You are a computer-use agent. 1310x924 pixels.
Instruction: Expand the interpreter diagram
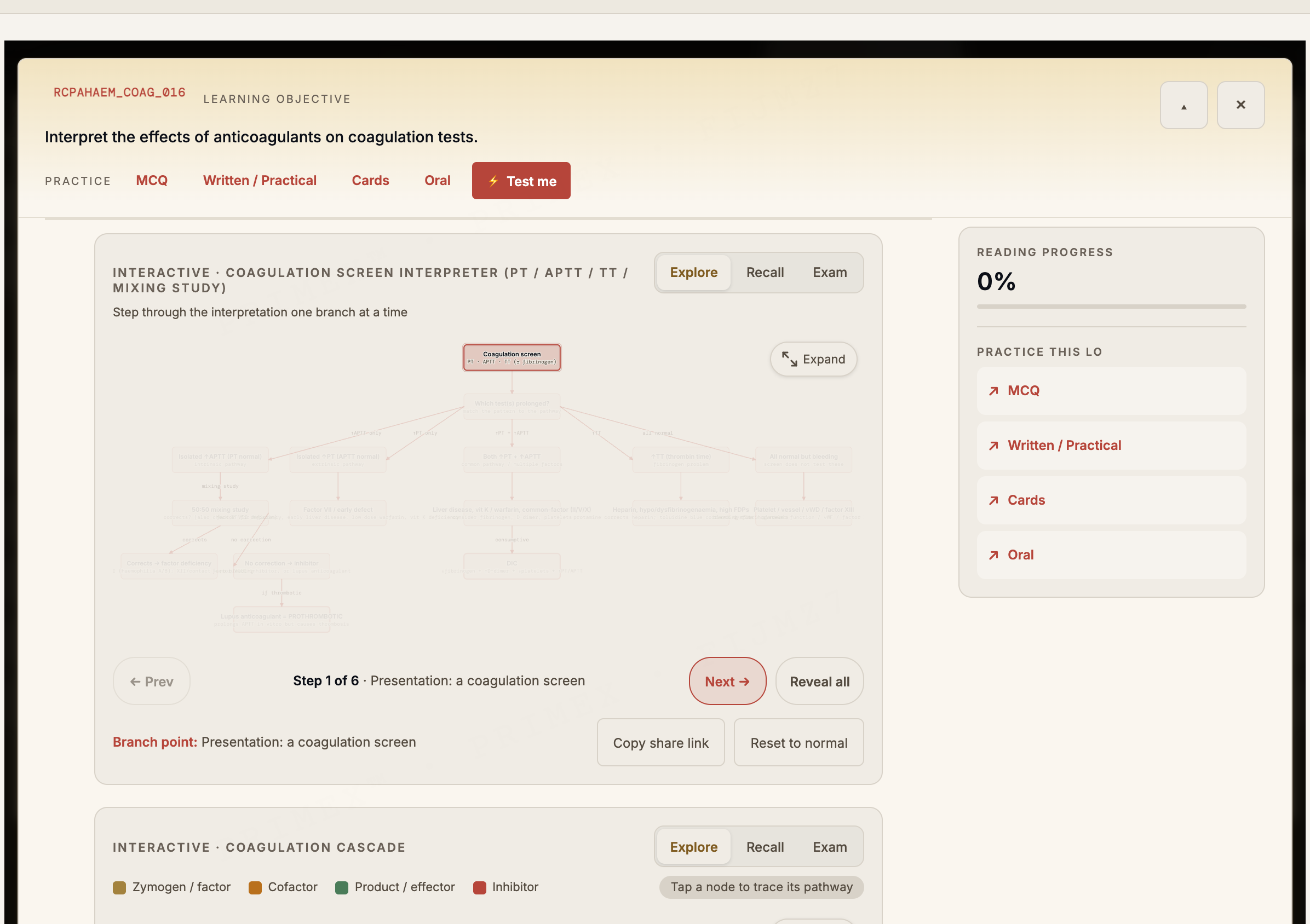click(x=814, y=359)
